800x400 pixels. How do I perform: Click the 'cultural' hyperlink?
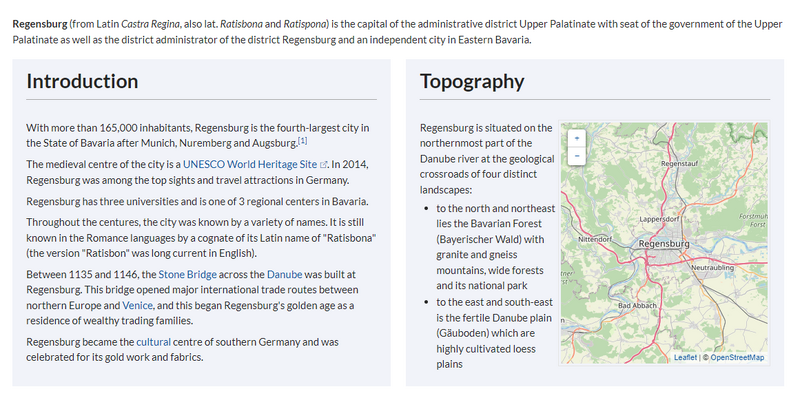[x=153, y=342]
